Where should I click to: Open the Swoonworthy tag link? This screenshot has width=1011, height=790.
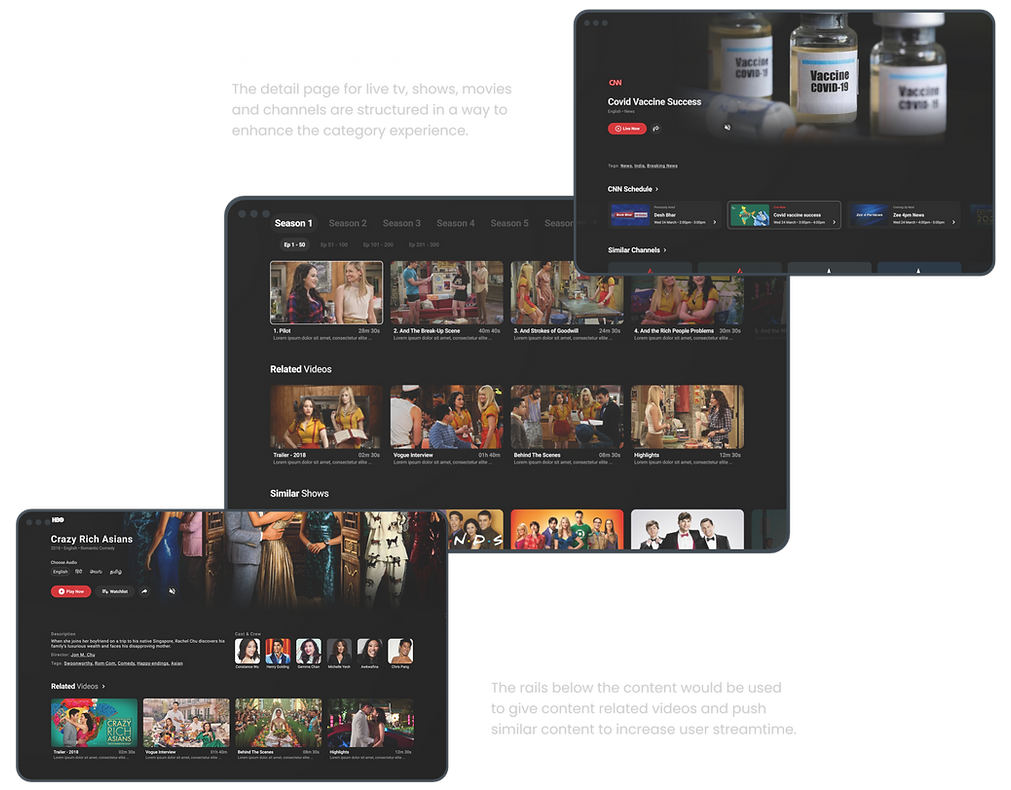coord(78,664)
